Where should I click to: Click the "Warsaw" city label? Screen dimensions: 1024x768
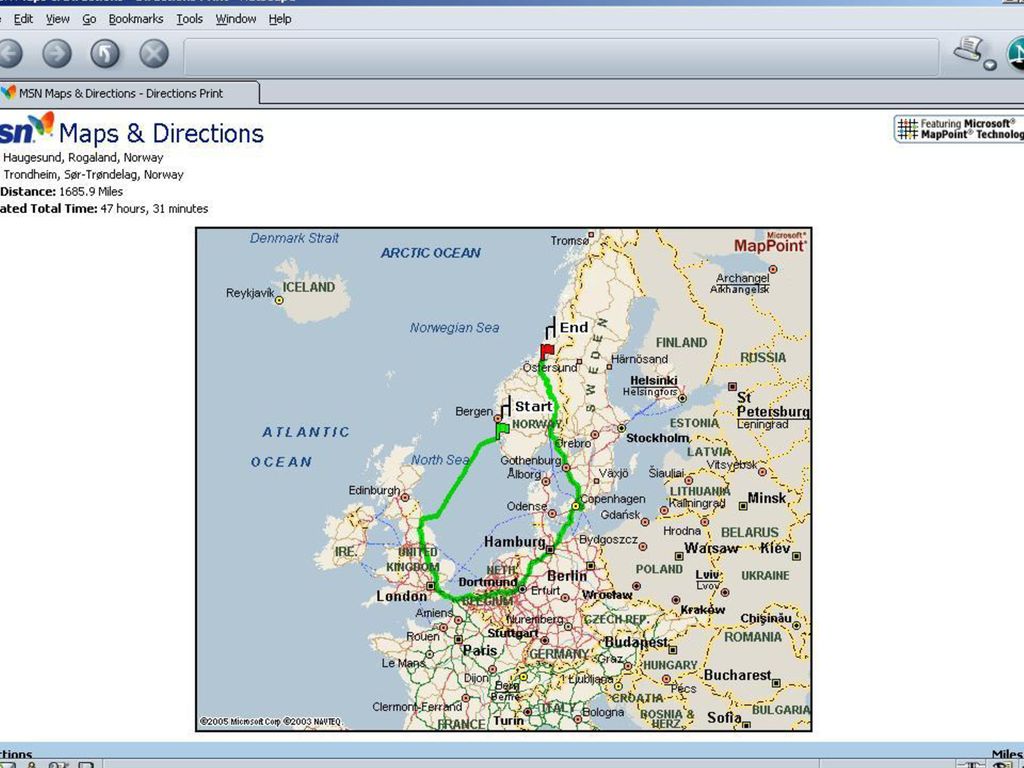(x=711, y=548)
